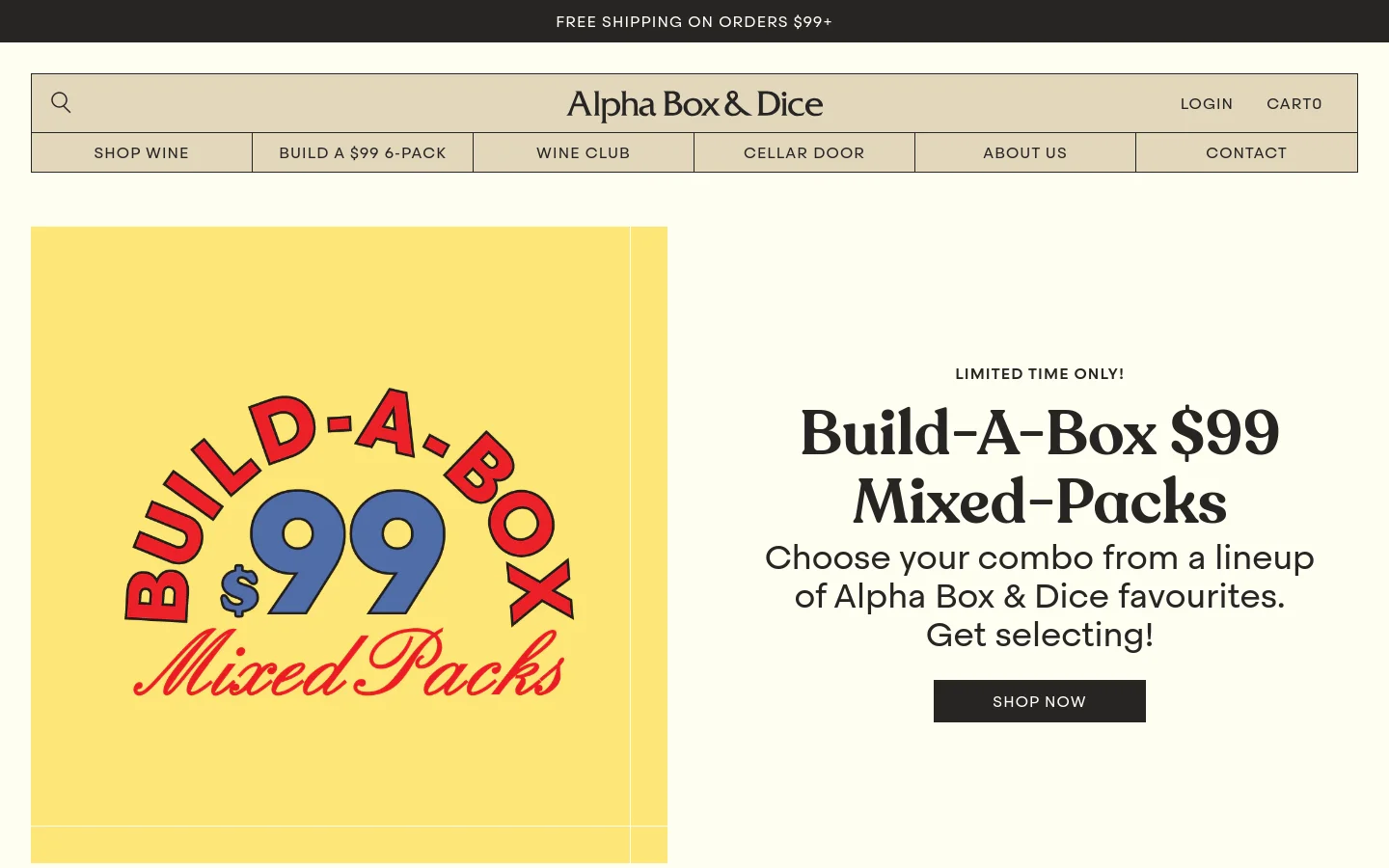
Task: Click the 'Choose your combo' description text
Action: click(x=1040, y=596)
